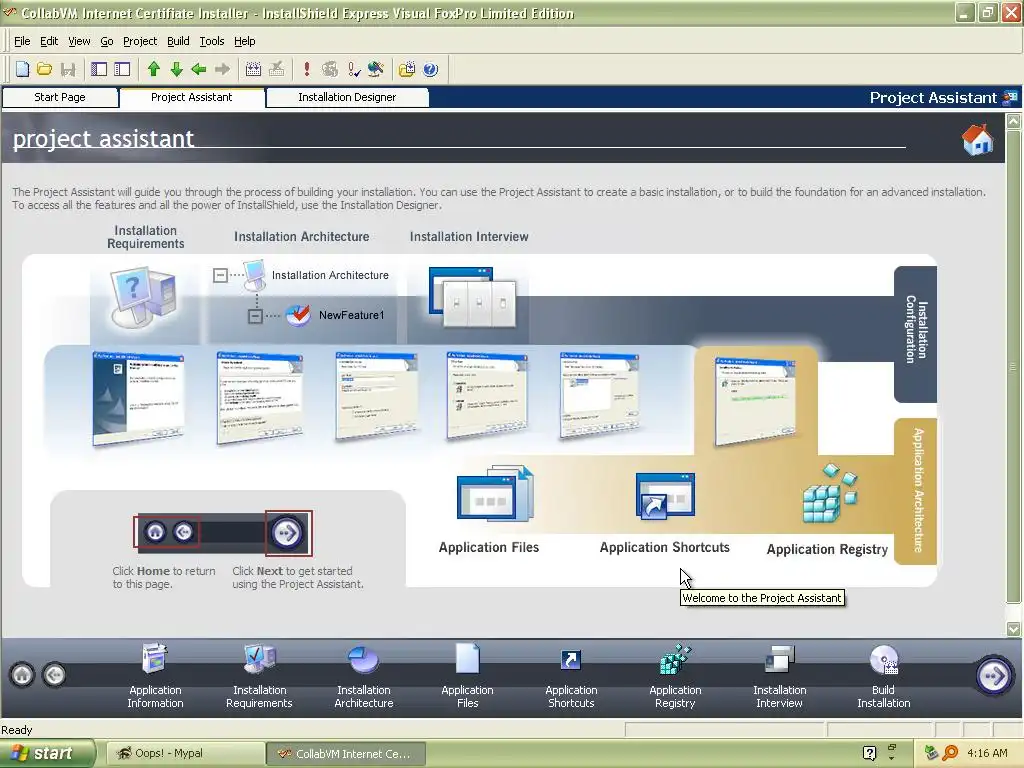Image resolution: width=1024 pixels, height=768 pixels.
Task: Switch to the Installation Designer tab
Action: 347,97
